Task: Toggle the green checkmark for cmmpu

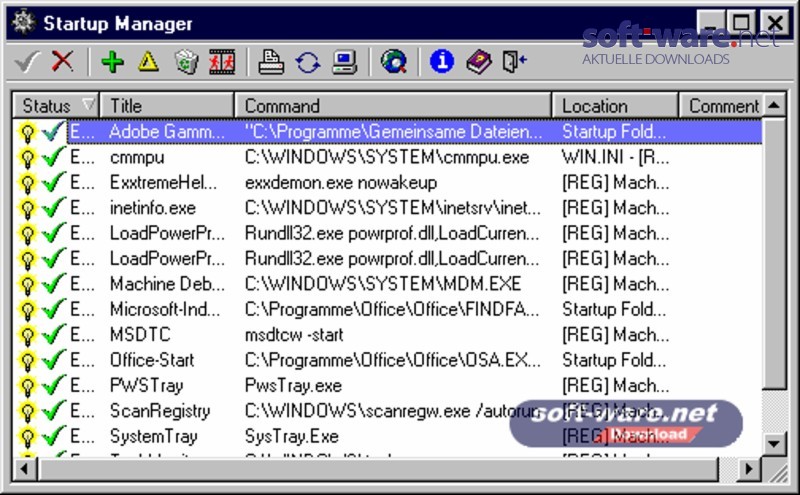Action: [54, 157]
